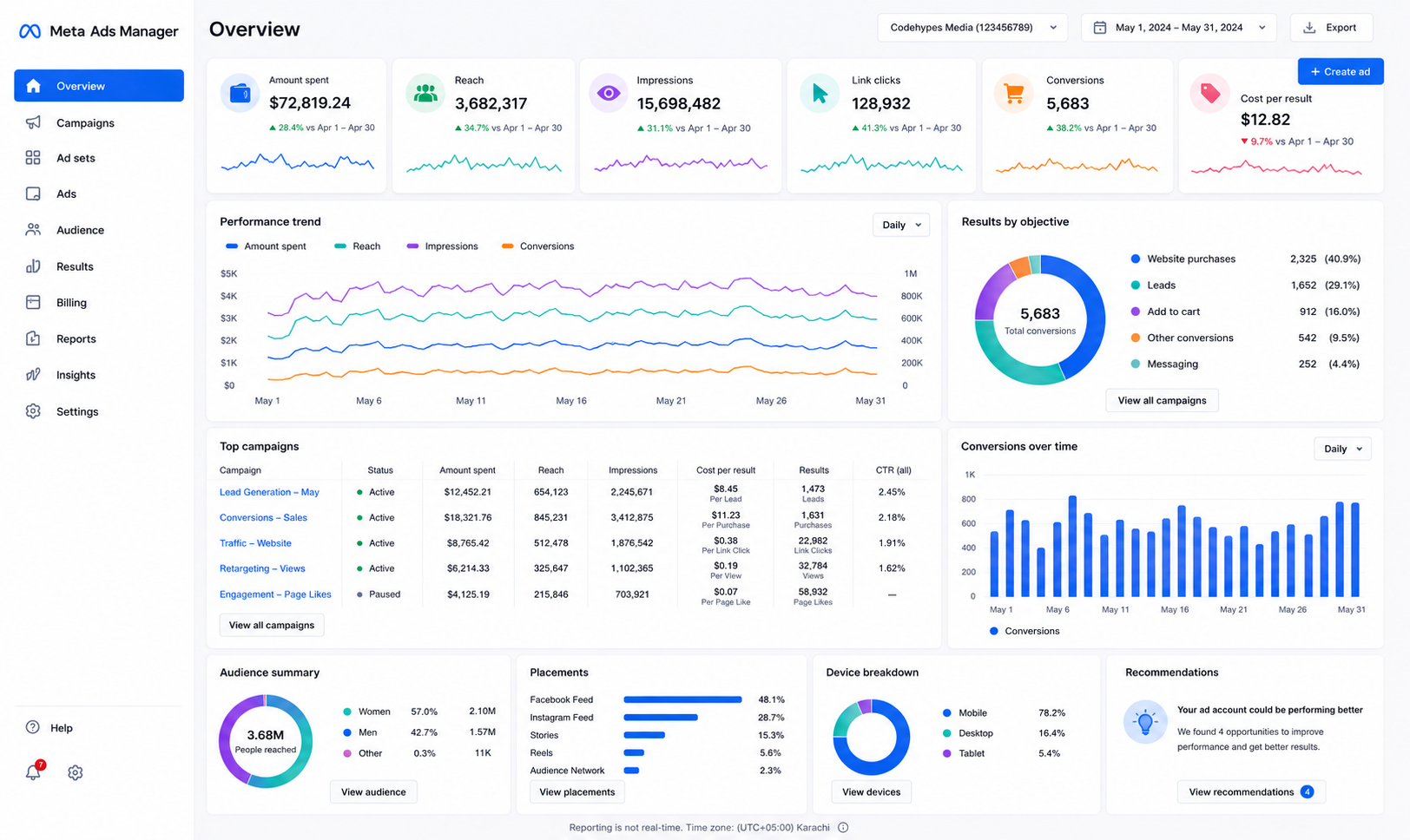Screen dimensions: 1410x840
Task: Click the Insights chart icon
Action: (33, 375)
